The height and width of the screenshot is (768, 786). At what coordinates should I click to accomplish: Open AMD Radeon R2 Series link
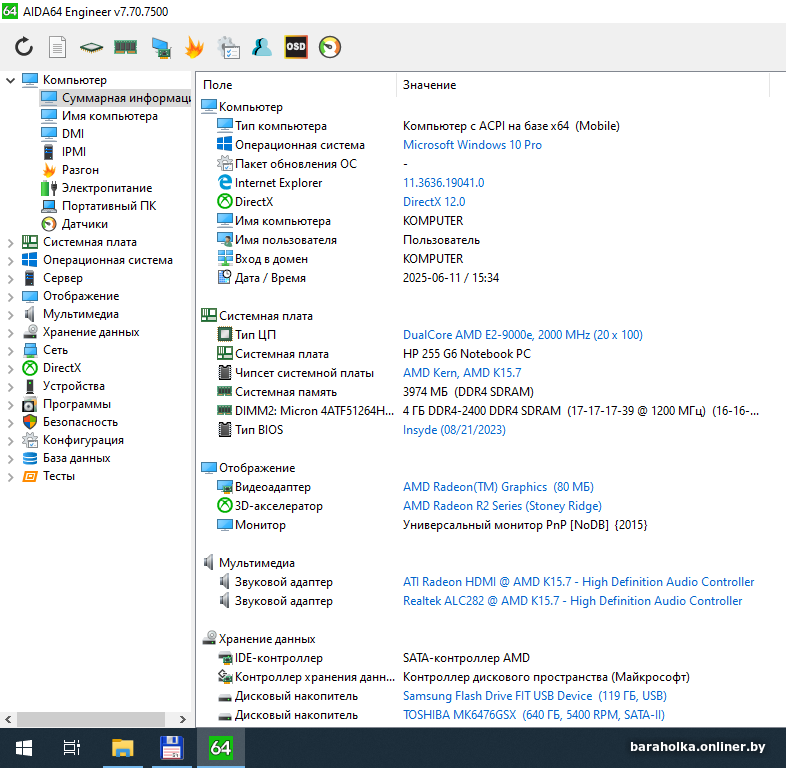(502, 506)
